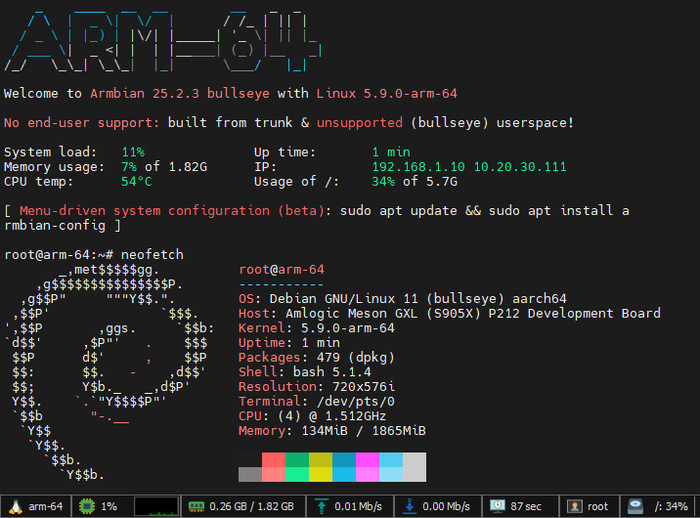Click the dark green swatch in top palette row
This screenshot has height=518, width=700.
[x=297, y=460]
